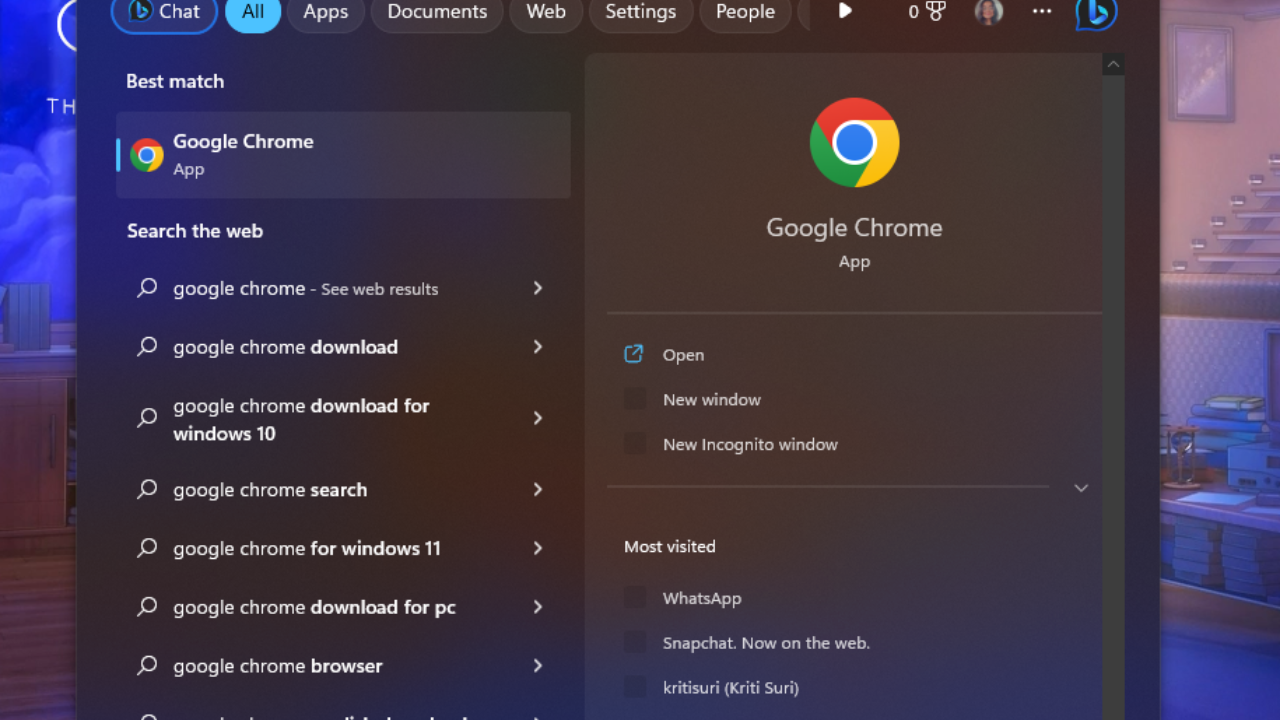Screen dimensions: 1280x720
Task: Click Chrome icon in Best match row
Action: (x=147, y=155)
